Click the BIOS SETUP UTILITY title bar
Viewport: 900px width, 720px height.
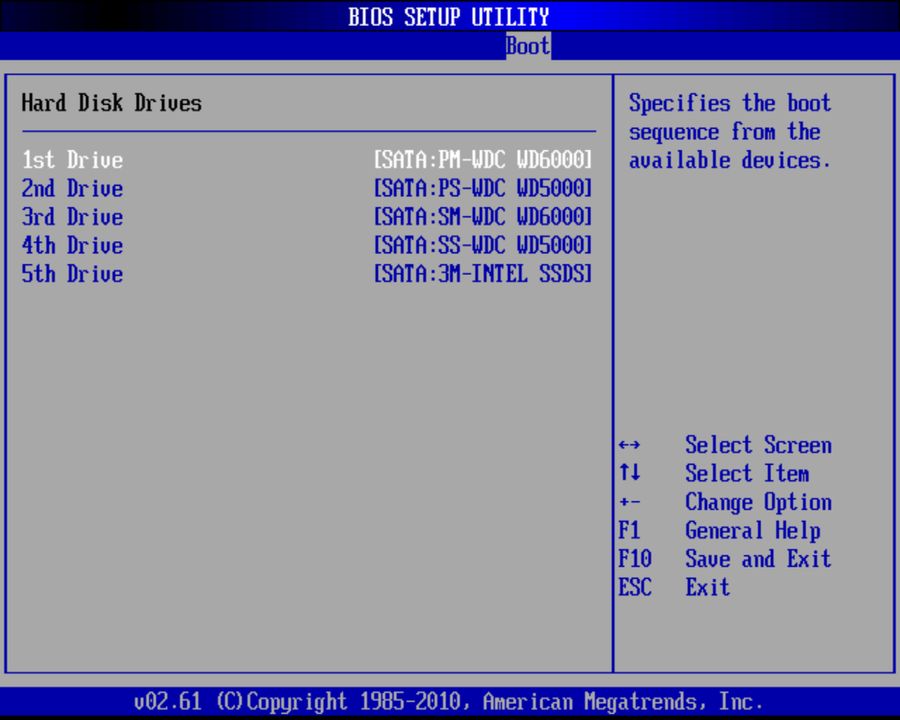coord(449,16)
